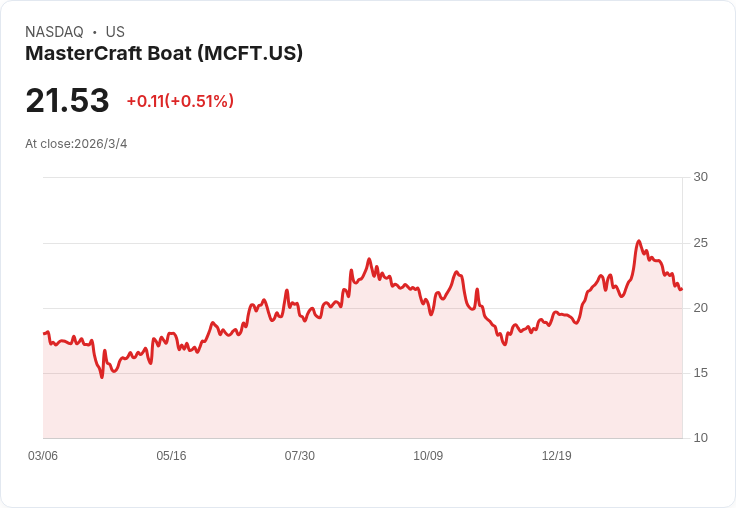736x508 pixels.
Task: Click the At close:2026/3/4 date text
Action: click(x=76, y=144)
